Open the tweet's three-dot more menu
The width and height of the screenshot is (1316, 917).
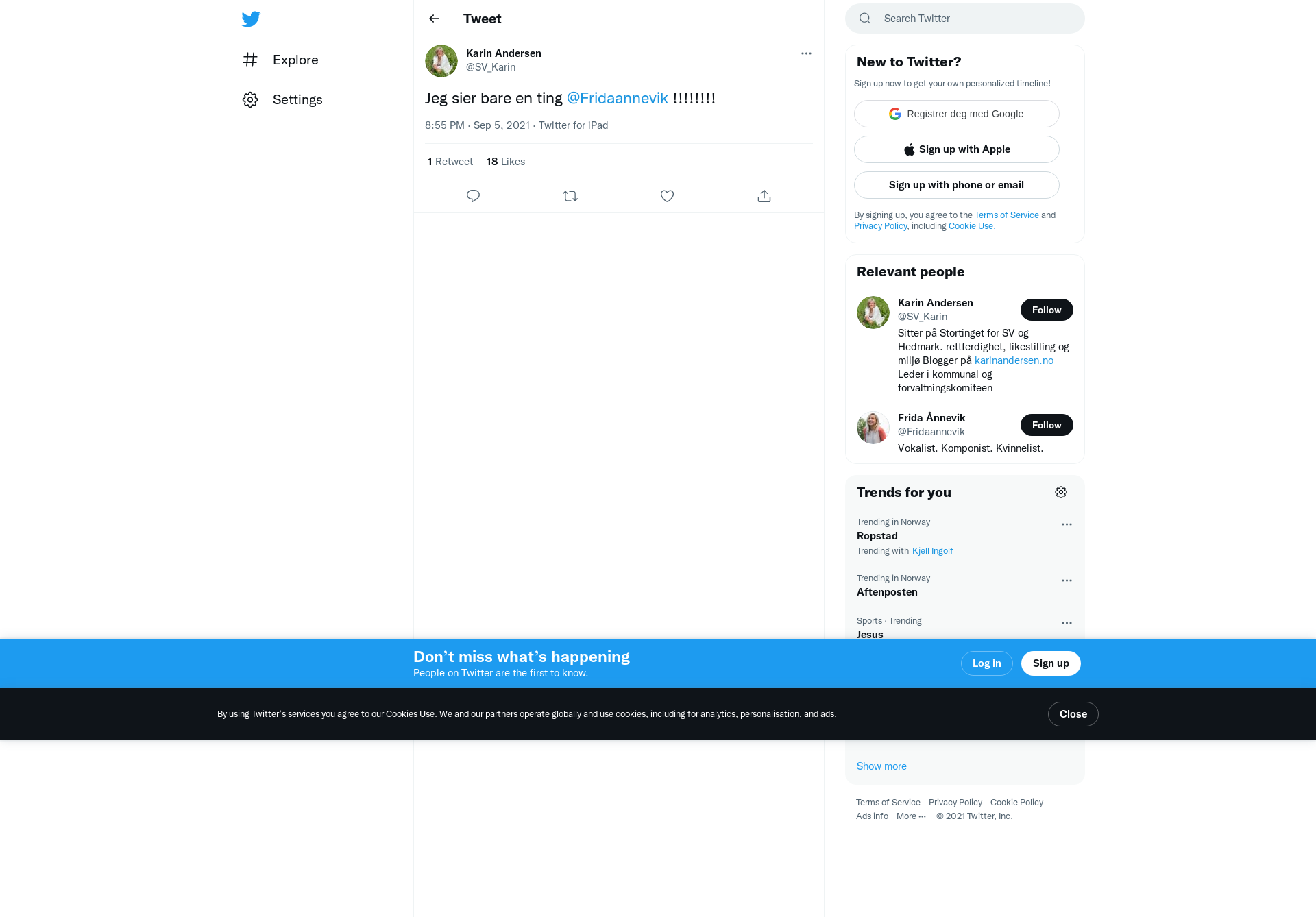[806, 53]
